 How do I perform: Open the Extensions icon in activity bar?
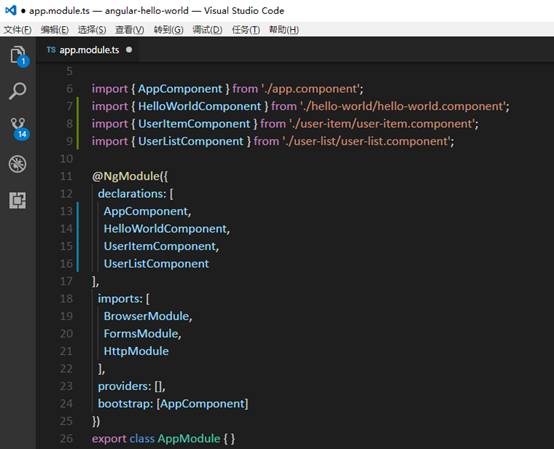[x=18, y=201]
